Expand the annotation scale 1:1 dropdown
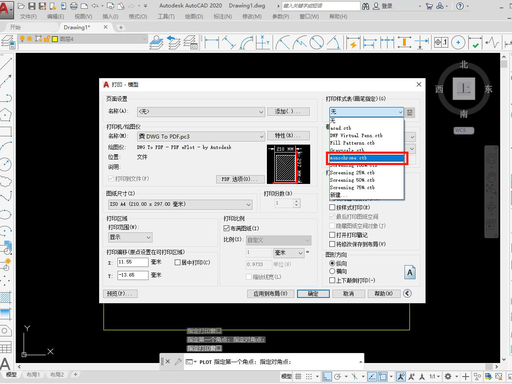 click(435, 376)
